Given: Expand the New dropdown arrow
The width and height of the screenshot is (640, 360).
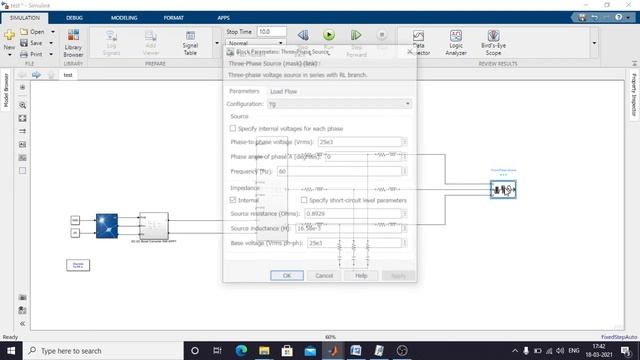Looking at the screenshot, I should (x=9, y=54).
